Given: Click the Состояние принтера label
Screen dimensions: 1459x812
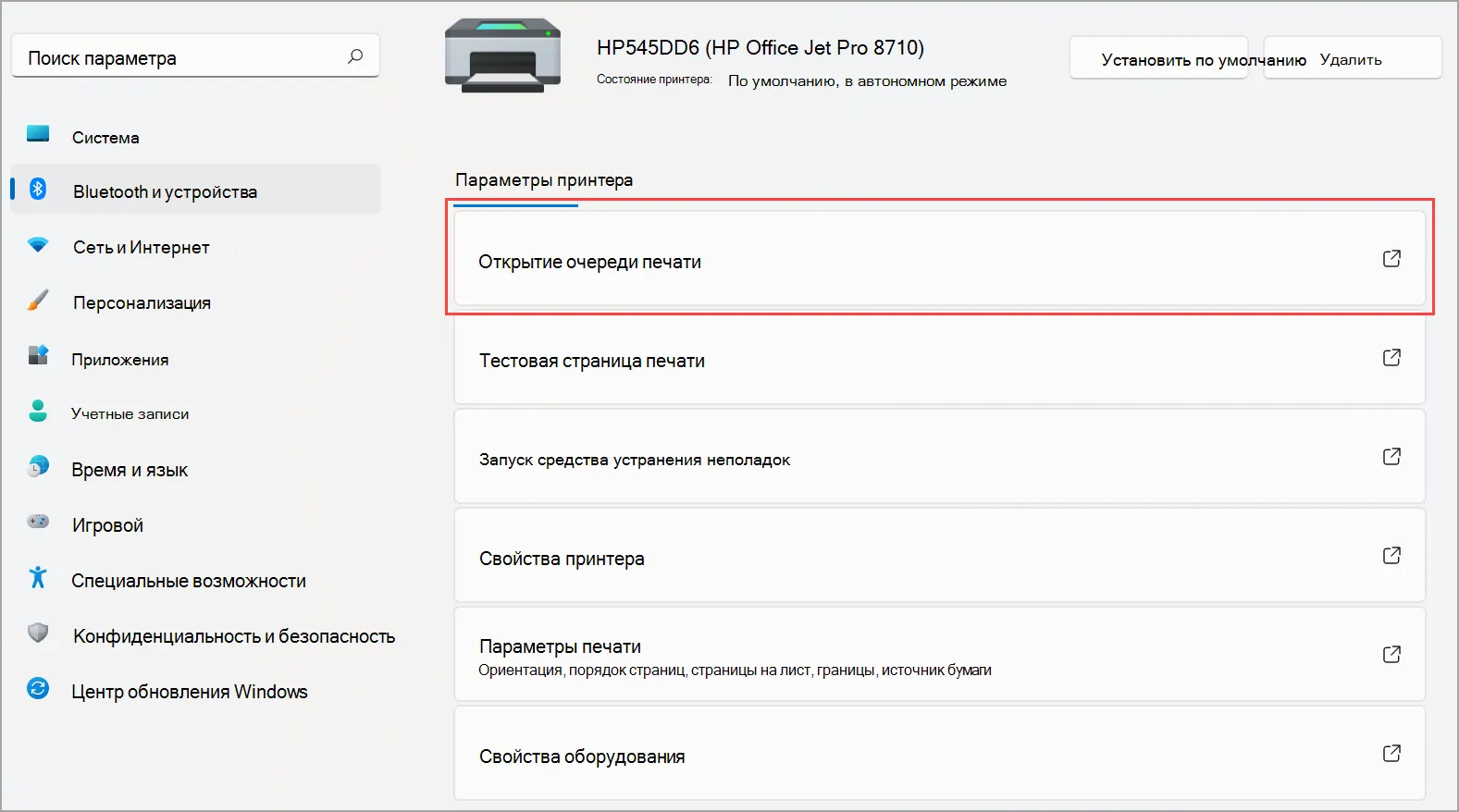Looking at the screenshot, I should coord(654,80).
